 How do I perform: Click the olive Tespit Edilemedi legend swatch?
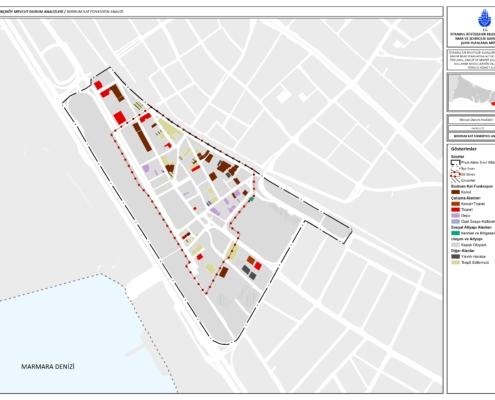455,263
